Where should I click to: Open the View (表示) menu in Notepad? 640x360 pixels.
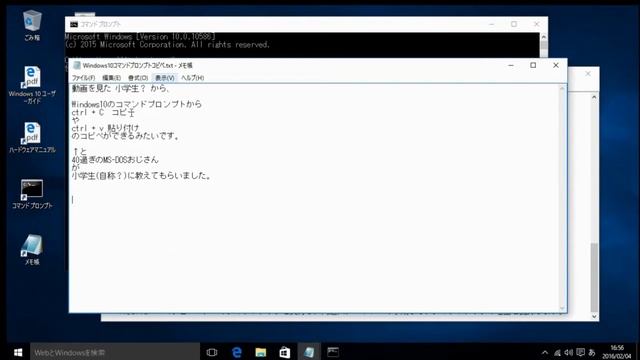[x=164, y=78]
